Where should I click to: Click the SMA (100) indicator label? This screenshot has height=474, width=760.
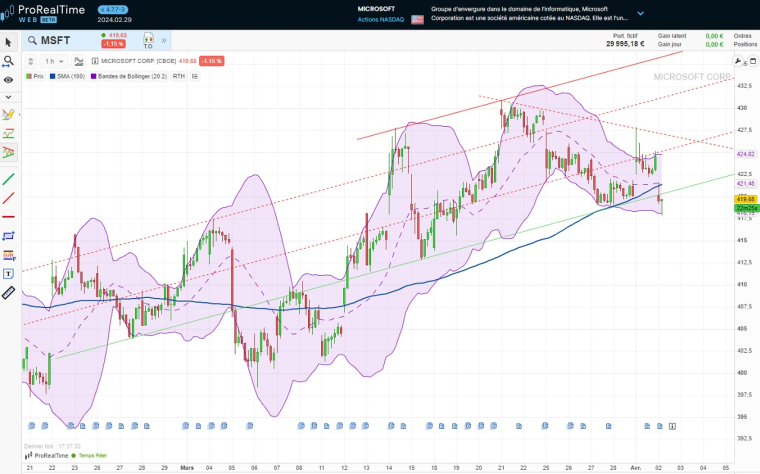tap(68, 76)
